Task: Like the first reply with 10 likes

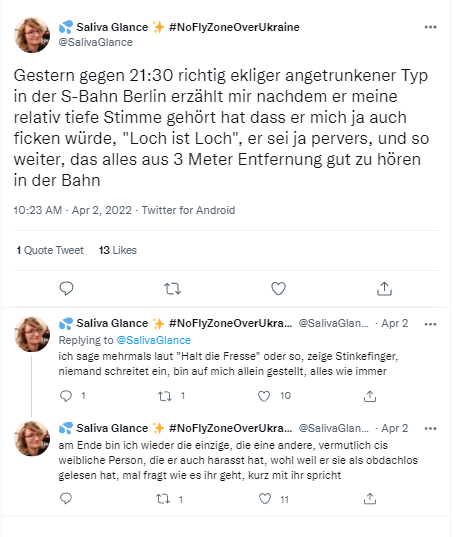Action: (264, 396)
